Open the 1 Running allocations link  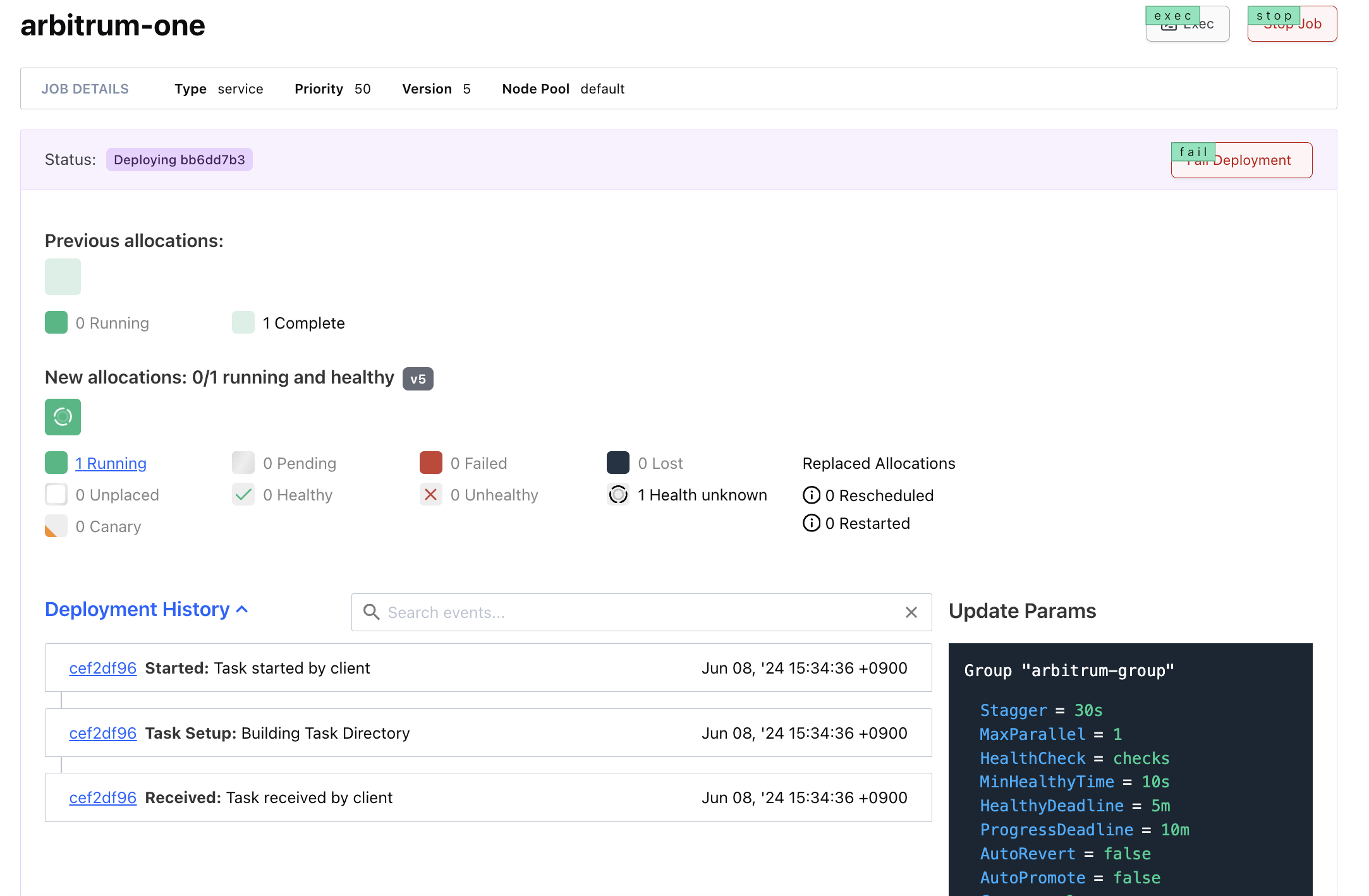coord(111,463)
